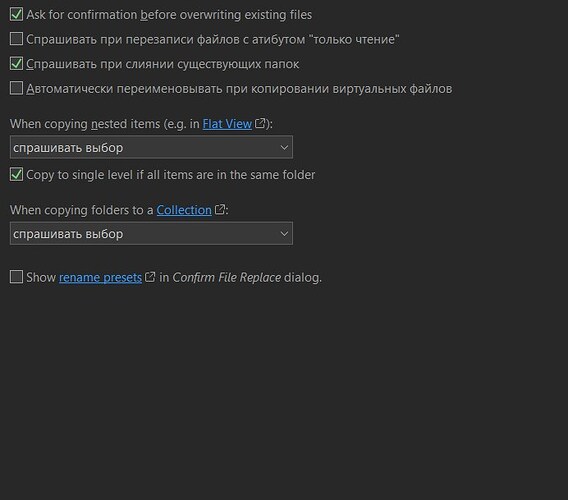Click the Confirm File Replace italic text
This screenshot has width=568, height=500.
227,278
